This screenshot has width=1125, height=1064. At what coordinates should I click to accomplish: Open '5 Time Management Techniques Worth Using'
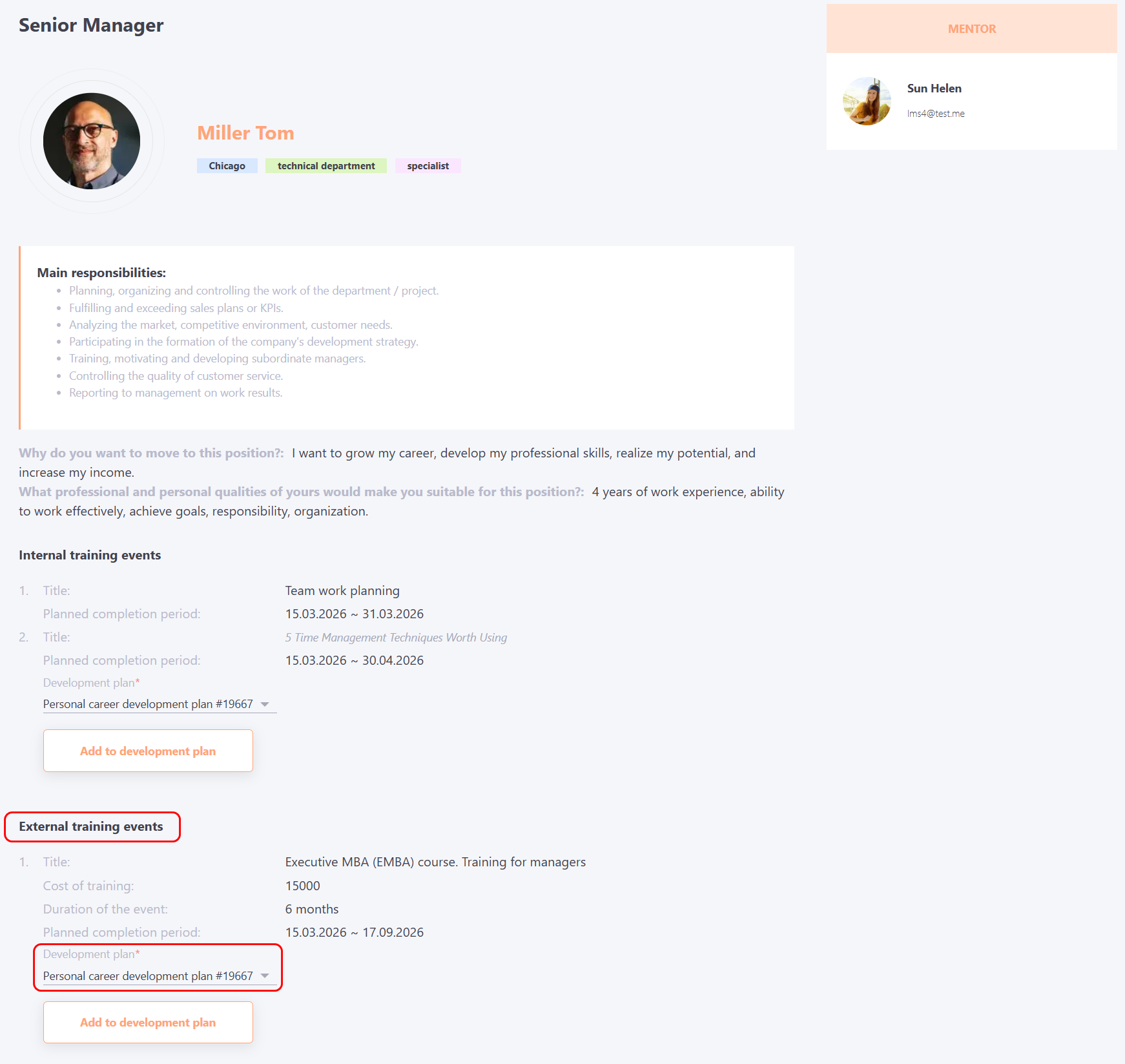[396, 638]
